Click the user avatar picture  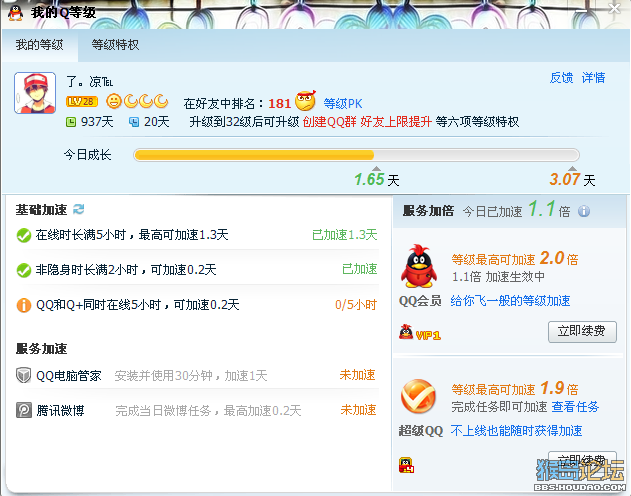pyautogui.click(x=35, y=93)
